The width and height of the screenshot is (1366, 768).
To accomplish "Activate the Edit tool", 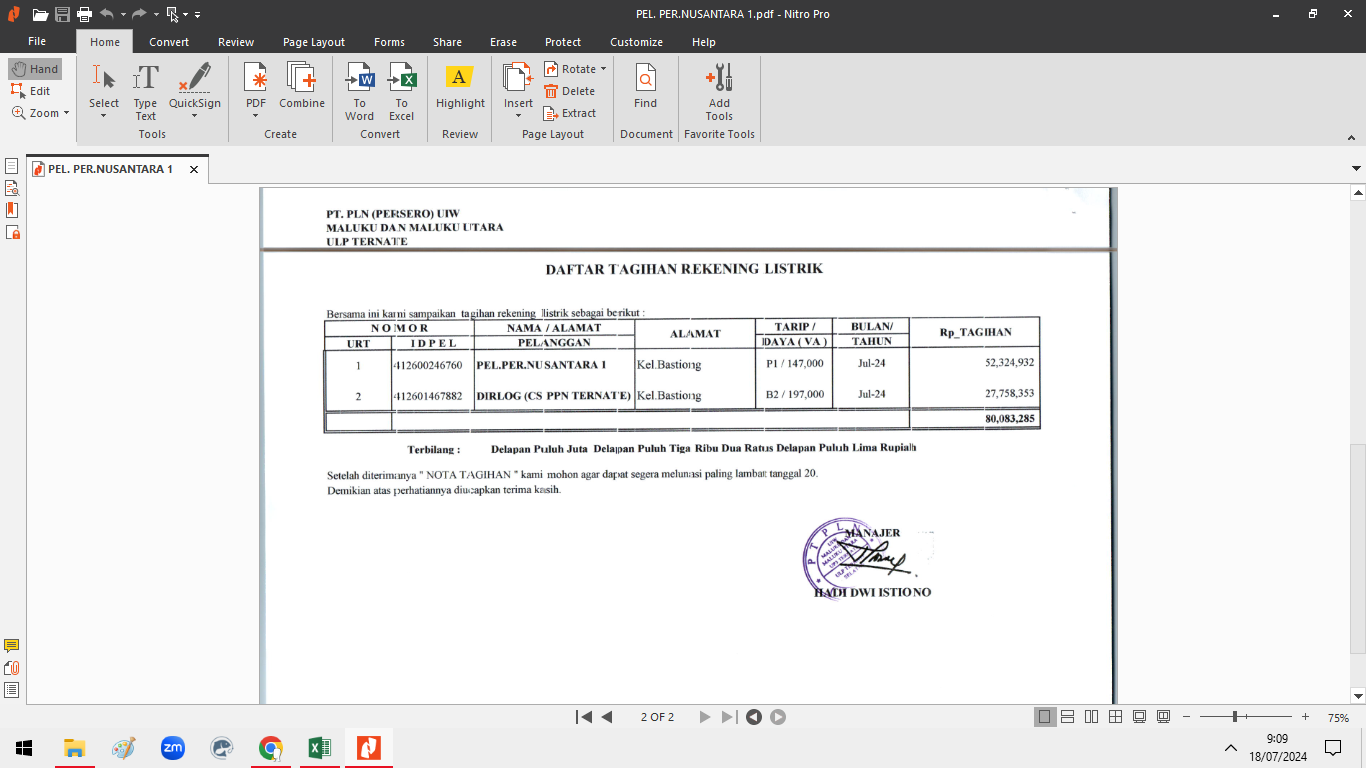I will click(x=31, y=91).
